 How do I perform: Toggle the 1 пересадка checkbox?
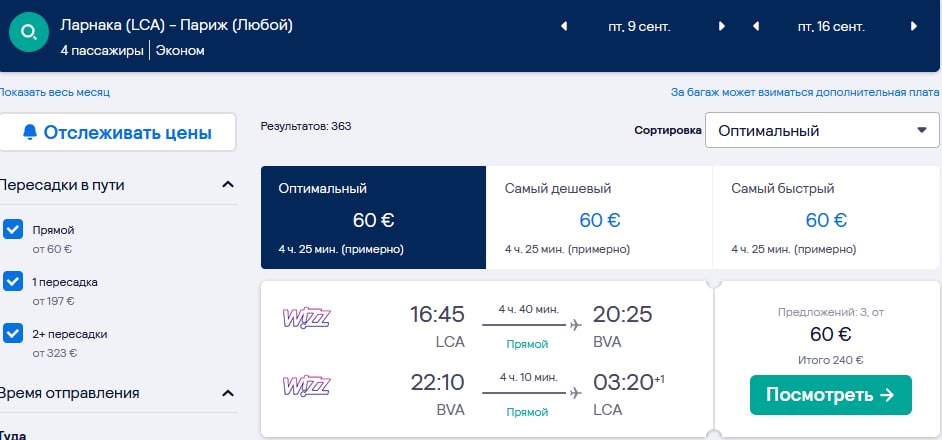point(13,281)
